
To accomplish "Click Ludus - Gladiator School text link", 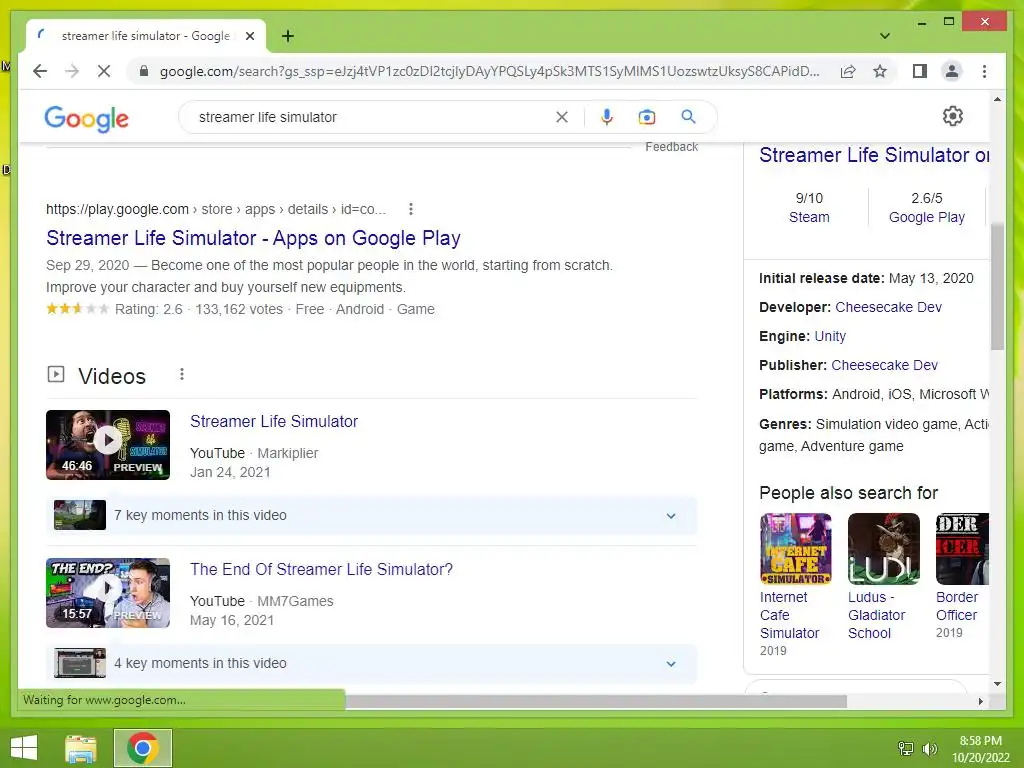I will click(876, 615).
